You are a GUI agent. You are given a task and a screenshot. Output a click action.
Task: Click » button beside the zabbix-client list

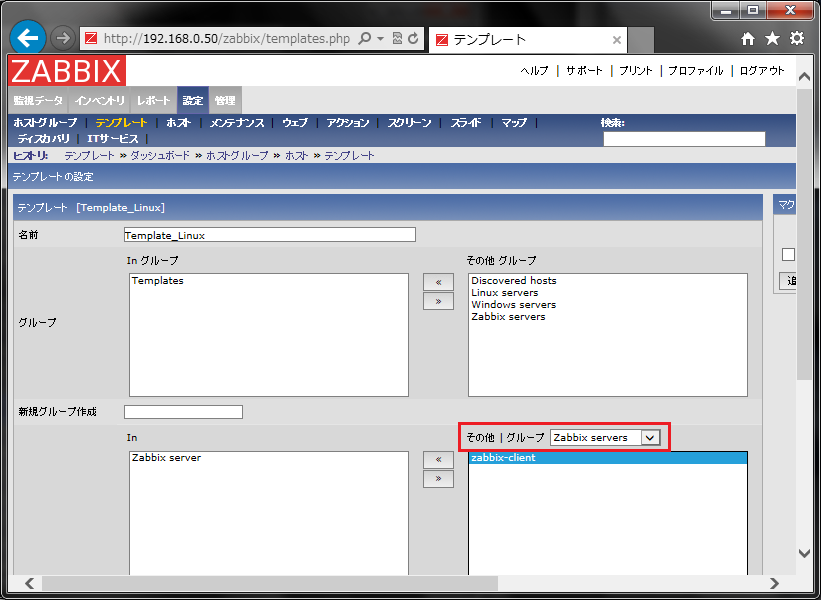[x=438, y=479]
